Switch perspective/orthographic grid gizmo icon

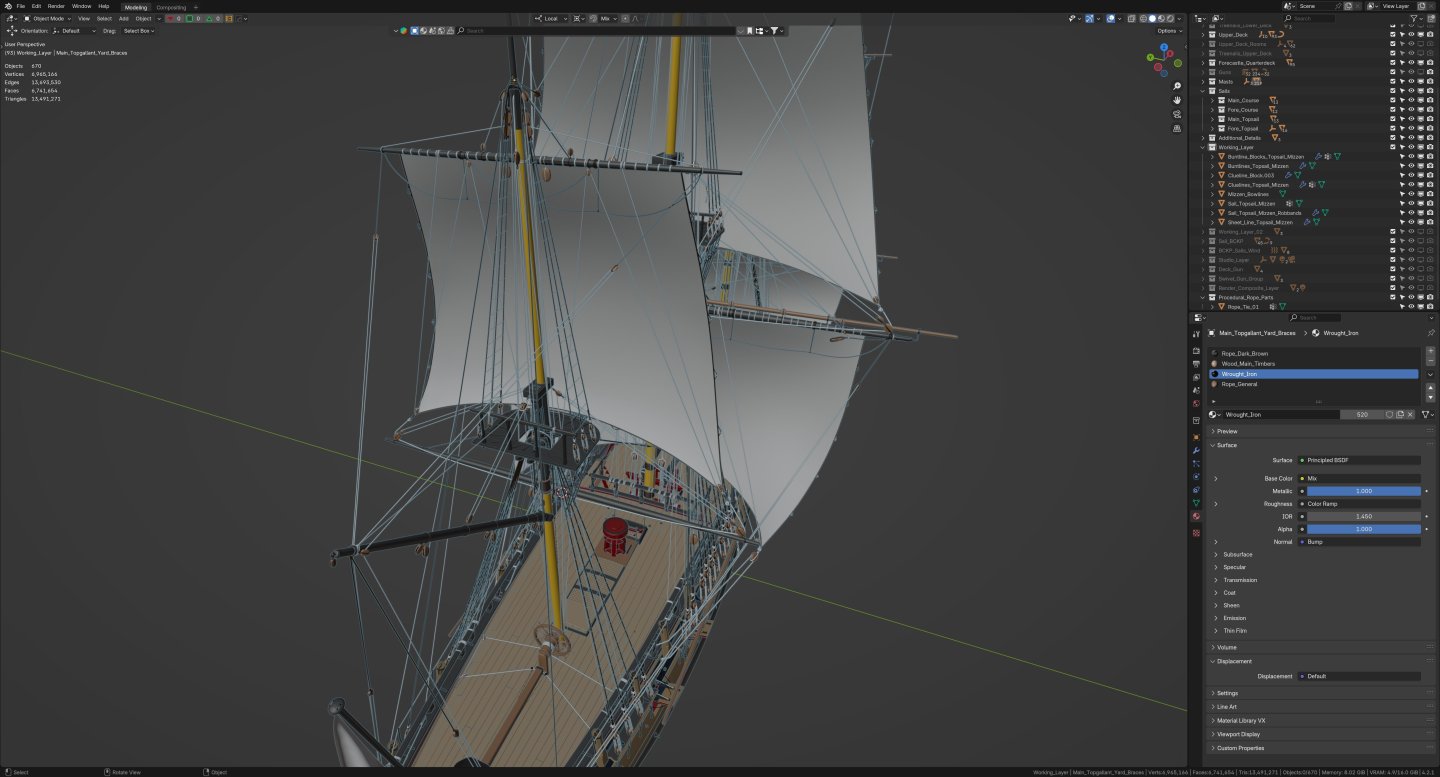1178,128
